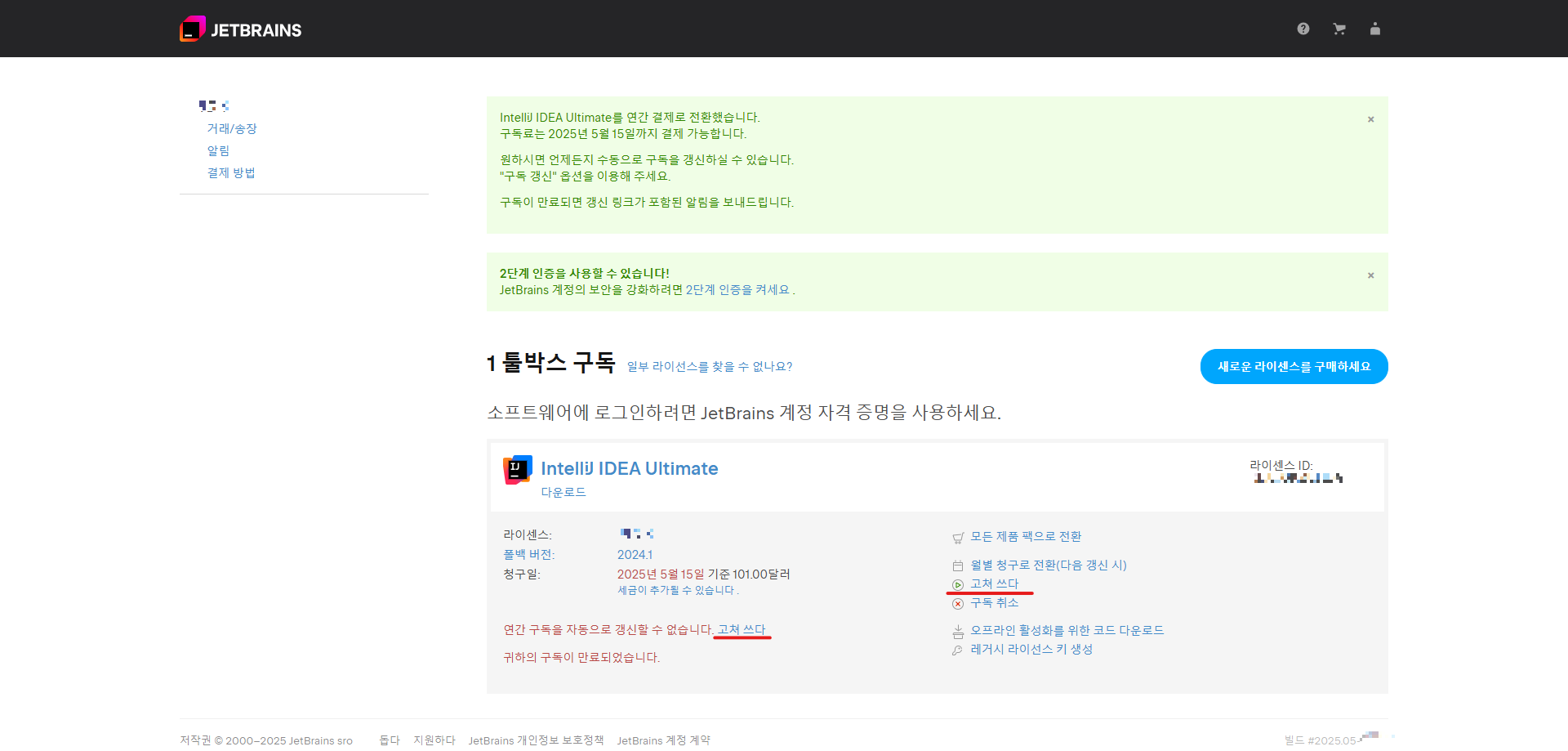Image resolution: width=1568 pixels, height=751 pixels.
Task: Click the IntelliJ IDEA Ultimate product icon
Action: tap(518, 470)
